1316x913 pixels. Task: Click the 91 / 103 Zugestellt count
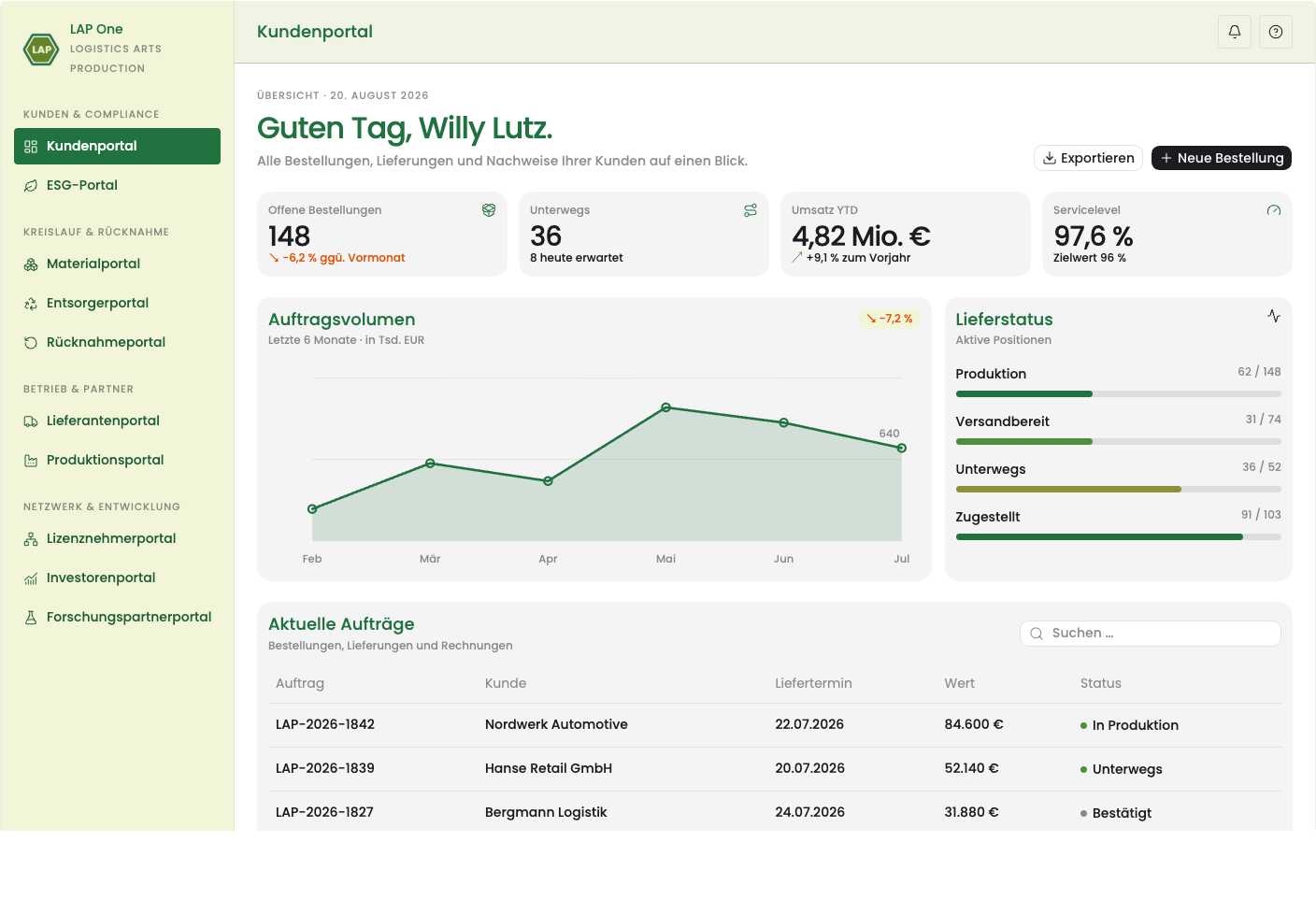click(1261, 515)
